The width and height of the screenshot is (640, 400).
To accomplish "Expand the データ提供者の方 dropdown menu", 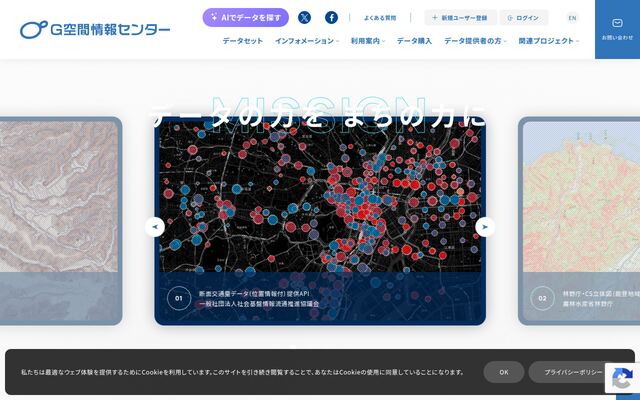I will 475,41.
